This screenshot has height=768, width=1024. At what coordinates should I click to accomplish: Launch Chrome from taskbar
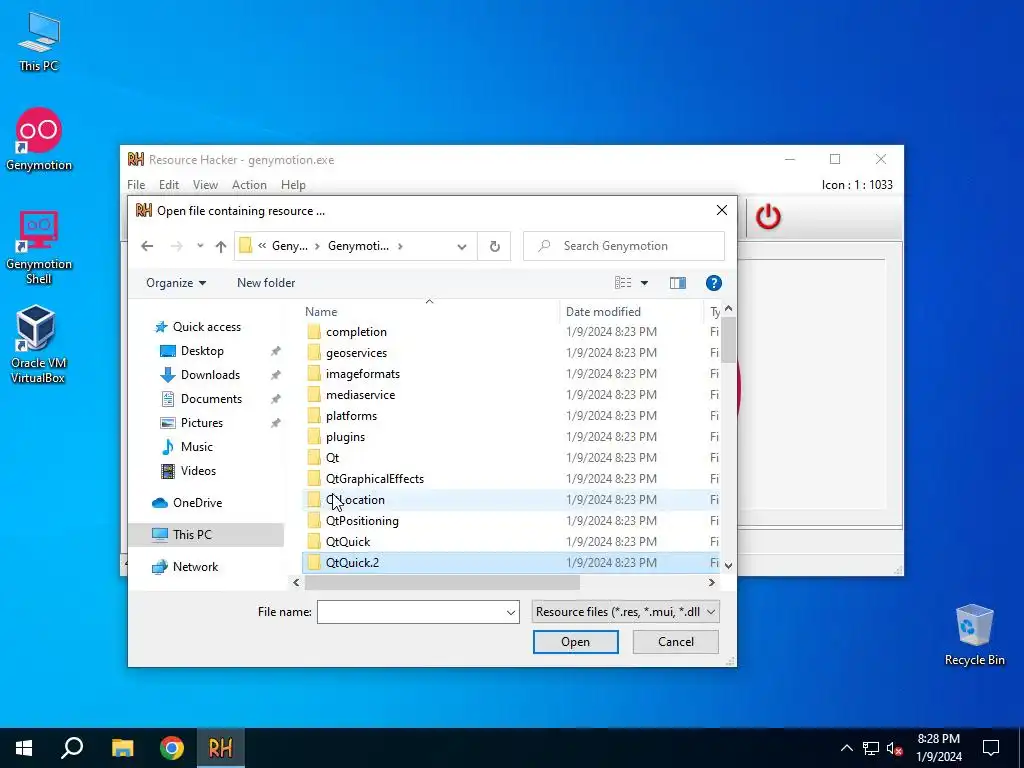172,748
